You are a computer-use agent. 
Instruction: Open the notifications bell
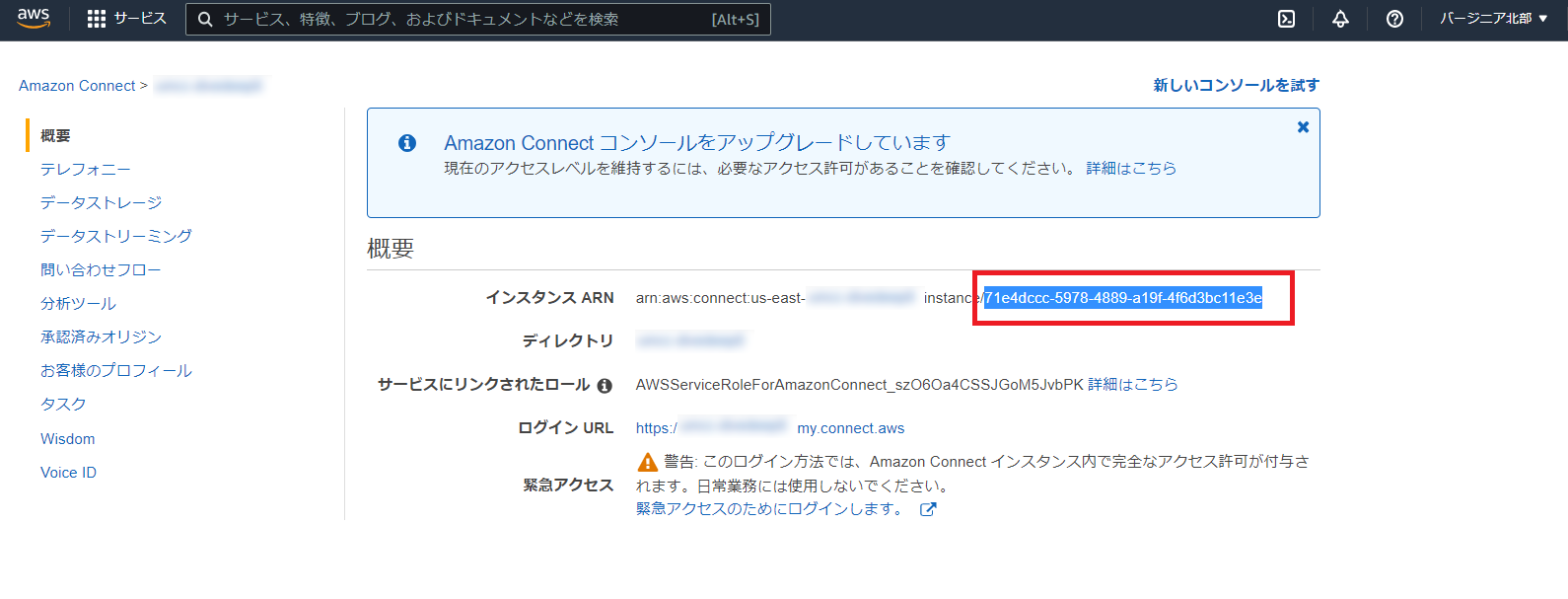pos(1340,19)
